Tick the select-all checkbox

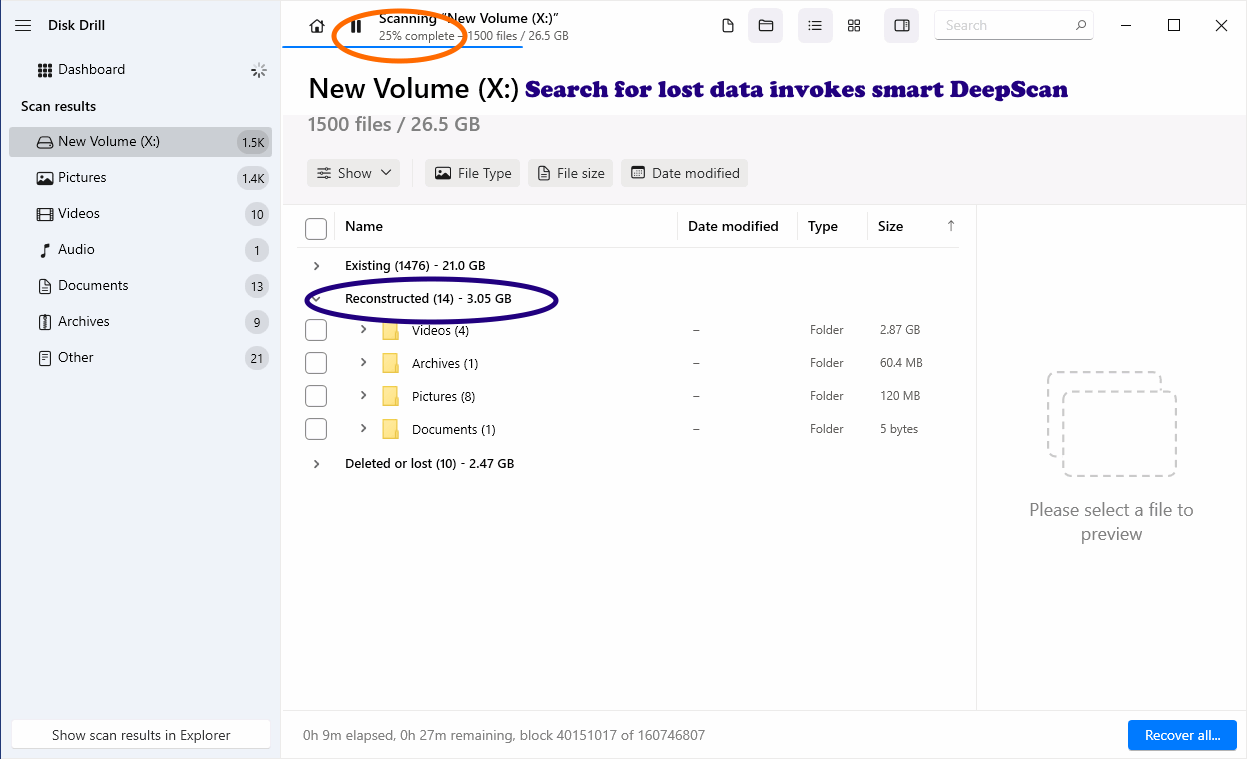(x=316, y=229)
